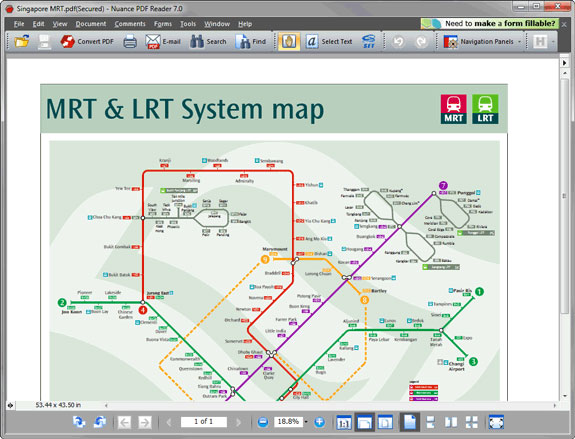Viewport: 575px width, 439px height.
Task: Open the E-mail PDF tool
Action: pyautogui.click(x=163, y=41)
